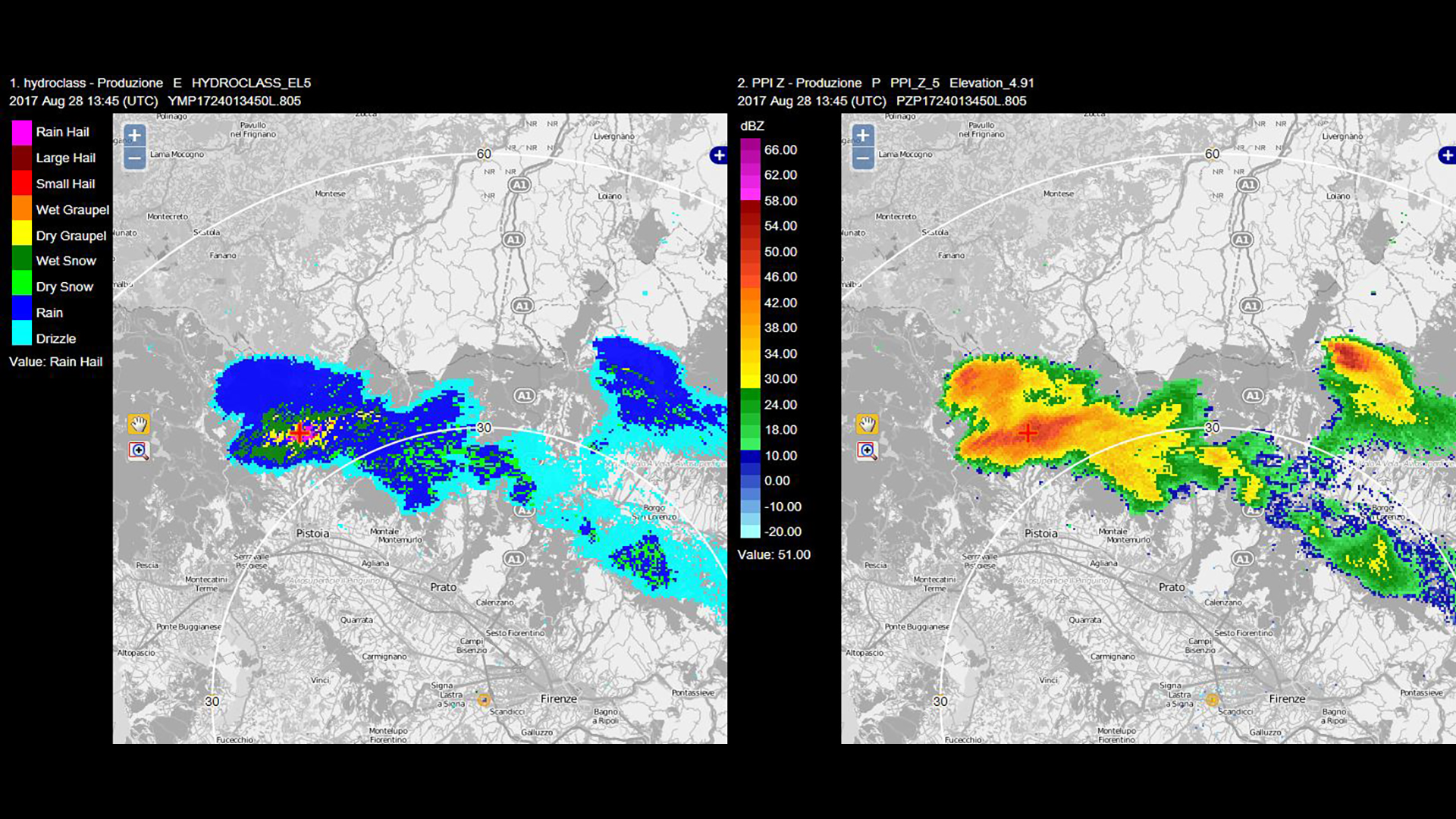Click the orange radar site marker near Scandicci, hydroclass map
This screenshot has height=819, width=1456.
point(484,700)
